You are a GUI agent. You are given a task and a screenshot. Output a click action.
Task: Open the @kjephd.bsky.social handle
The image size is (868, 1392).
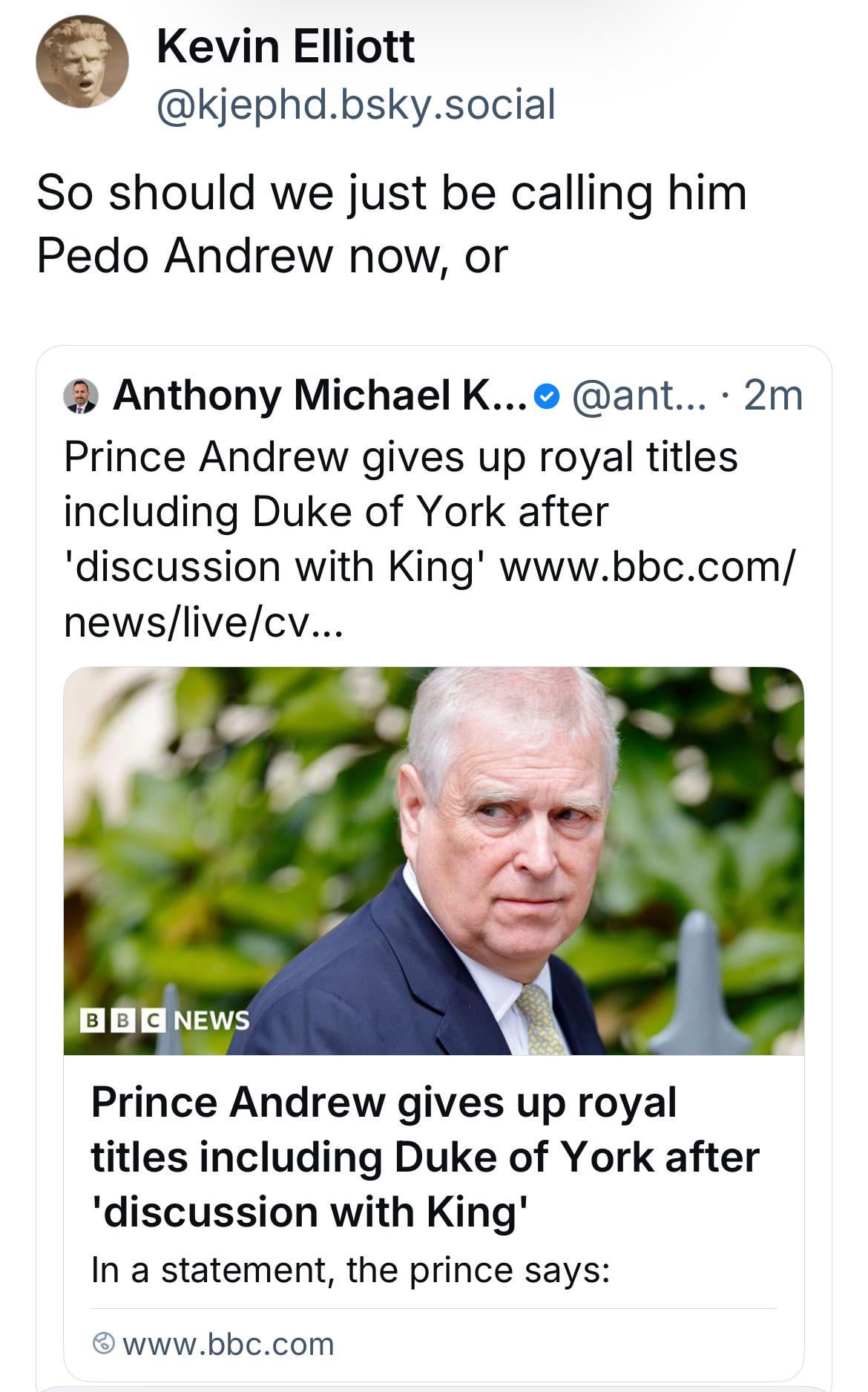pos(355,104)
